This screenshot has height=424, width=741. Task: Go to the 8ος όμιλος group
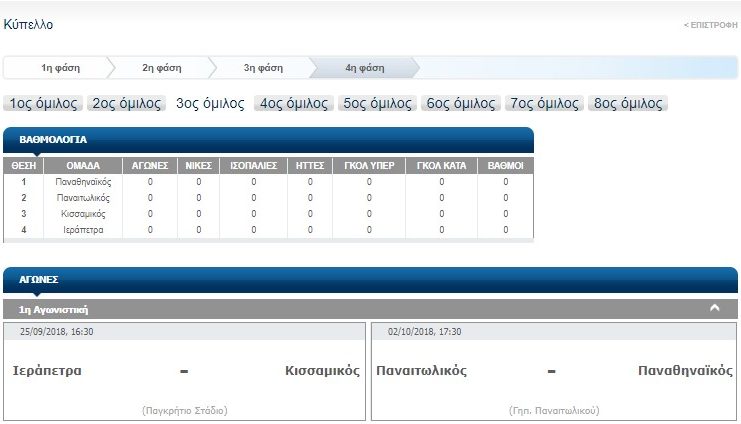[628, 103]
